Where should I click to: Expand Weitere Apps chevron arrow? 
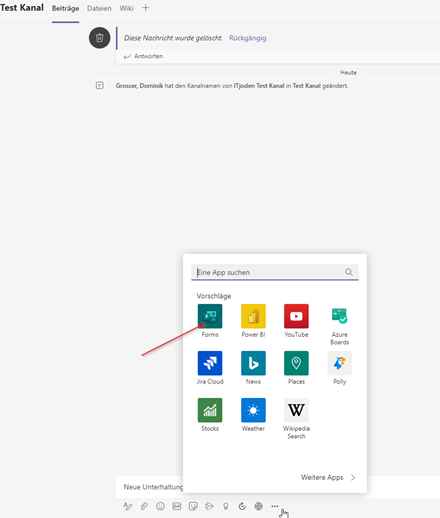[x=353, y=478]
